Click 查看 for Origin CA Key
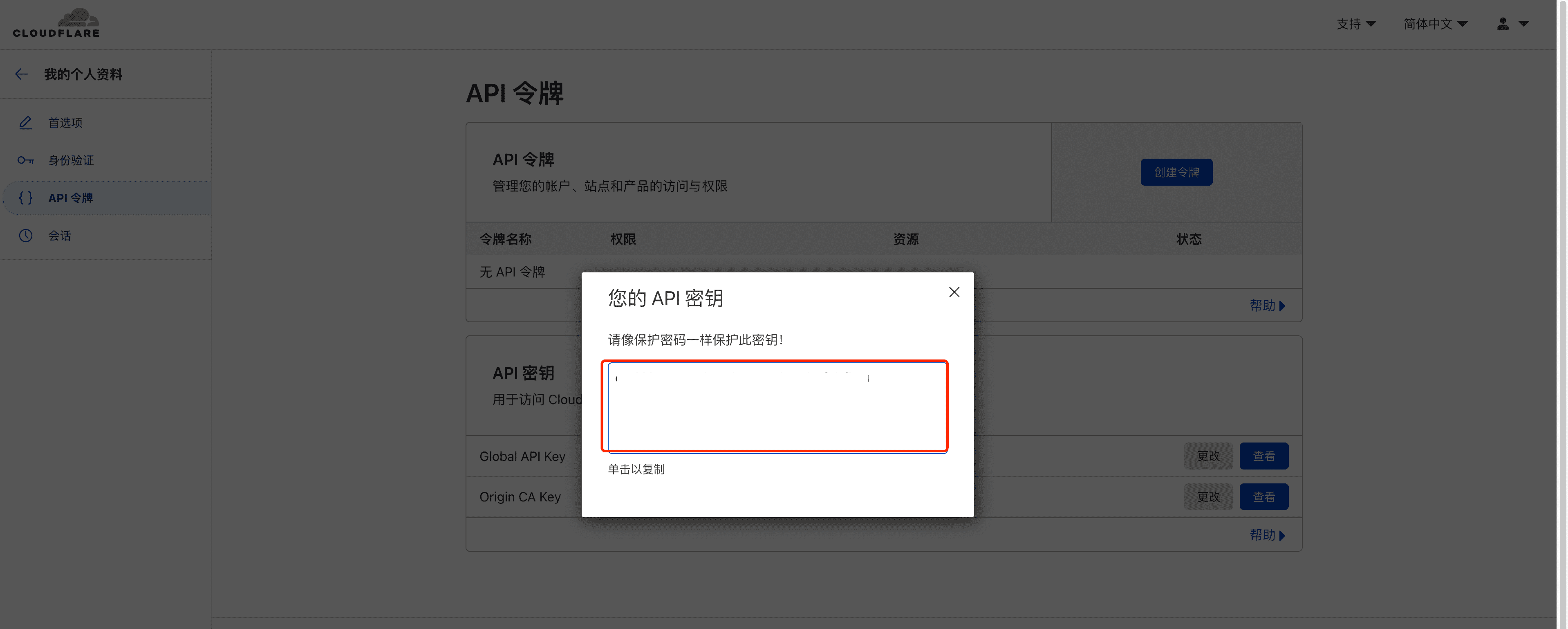The width and height of the screenshot is (1568, 629). [x=1263, y=497]
